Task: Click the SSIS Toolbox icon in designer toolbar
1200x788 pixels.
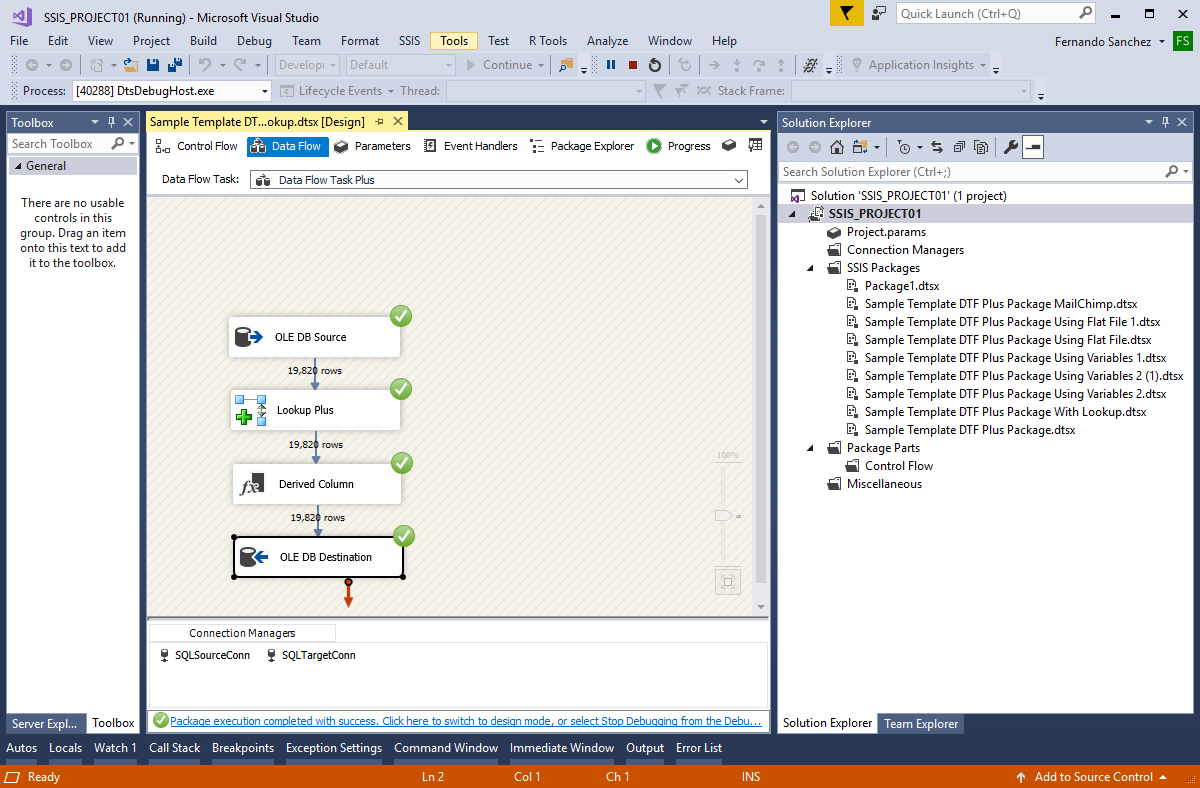Action: pos(729,146)
